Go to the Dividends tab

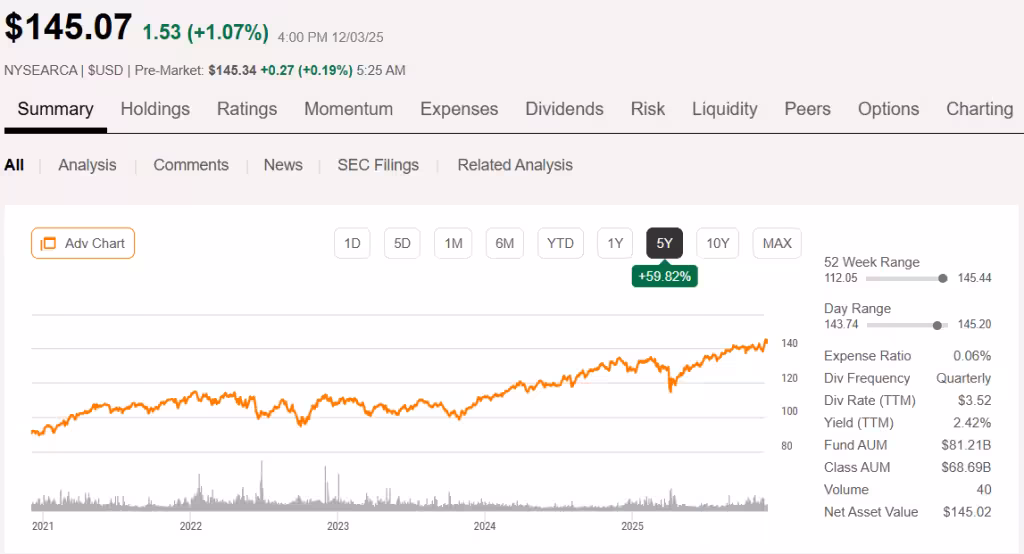564,109
